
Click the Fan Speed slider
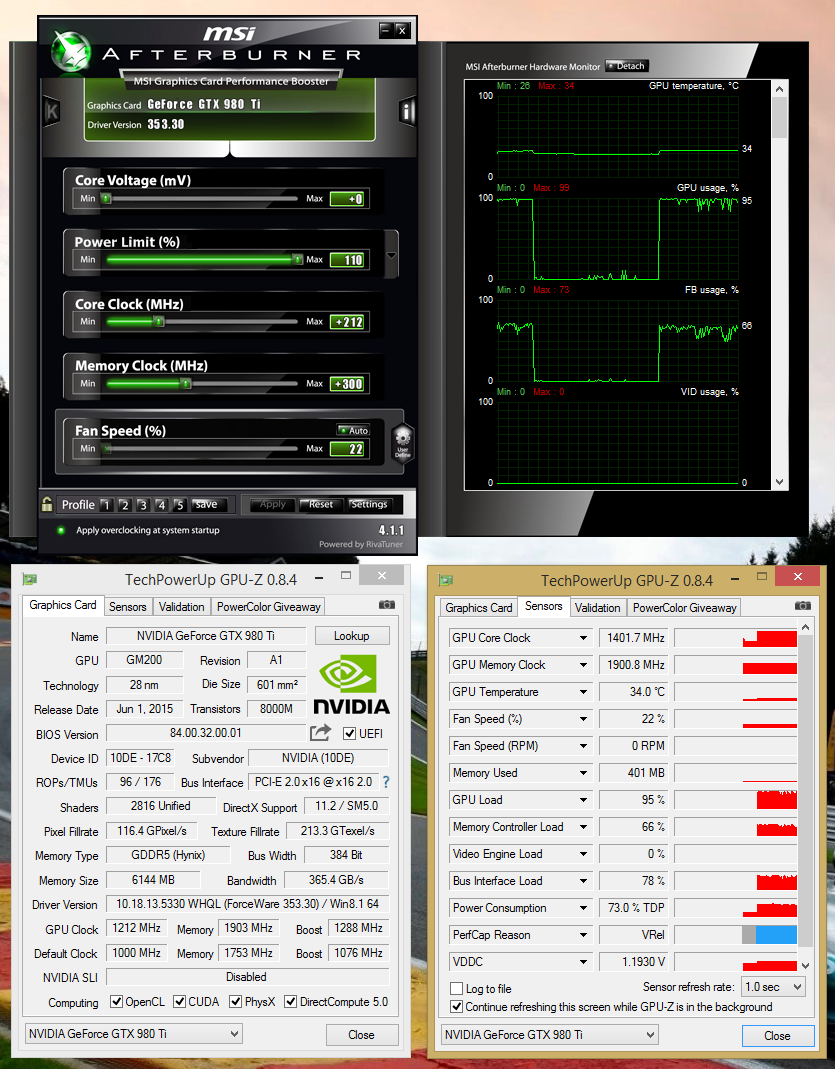click(x=202, y=449)
